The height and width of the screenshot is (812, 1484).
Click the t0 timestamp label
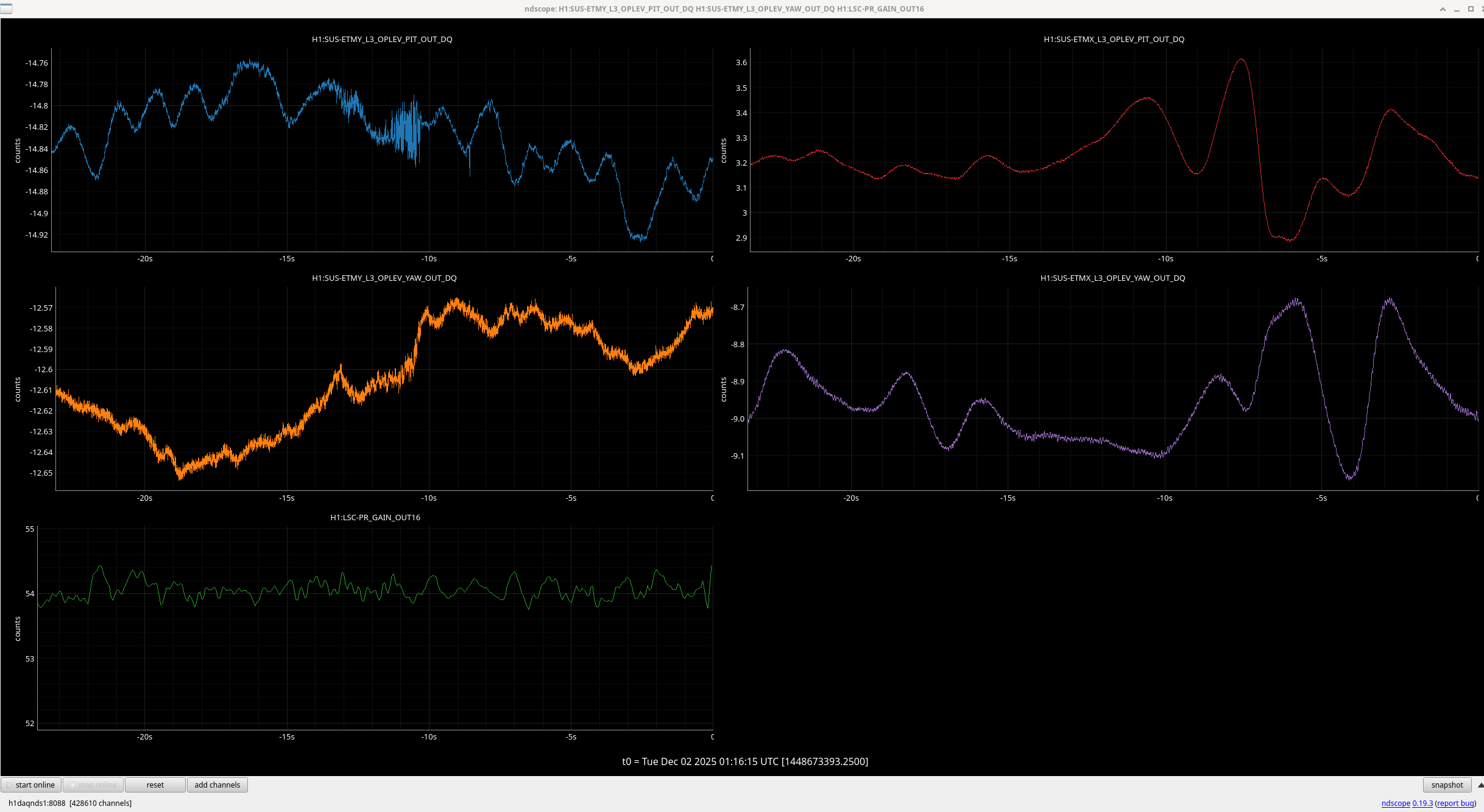coord(744,761)
